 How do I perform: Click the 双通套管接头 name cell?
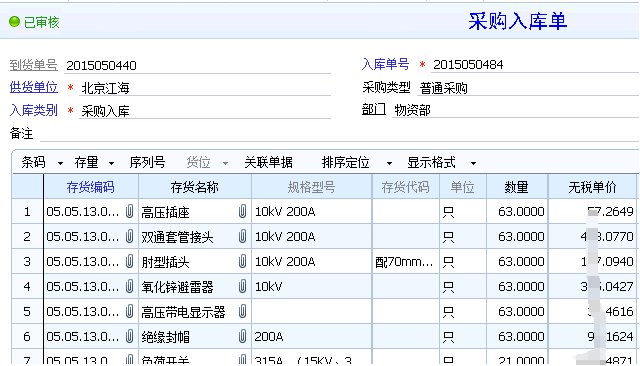coord(195,236)
